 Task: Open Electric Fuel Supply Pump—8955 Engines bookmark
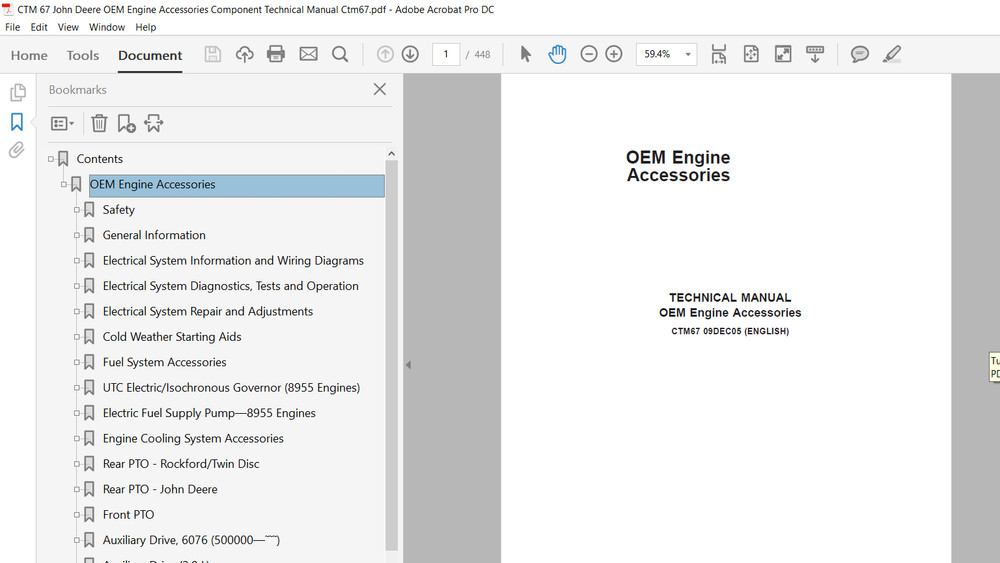[209, 413]
